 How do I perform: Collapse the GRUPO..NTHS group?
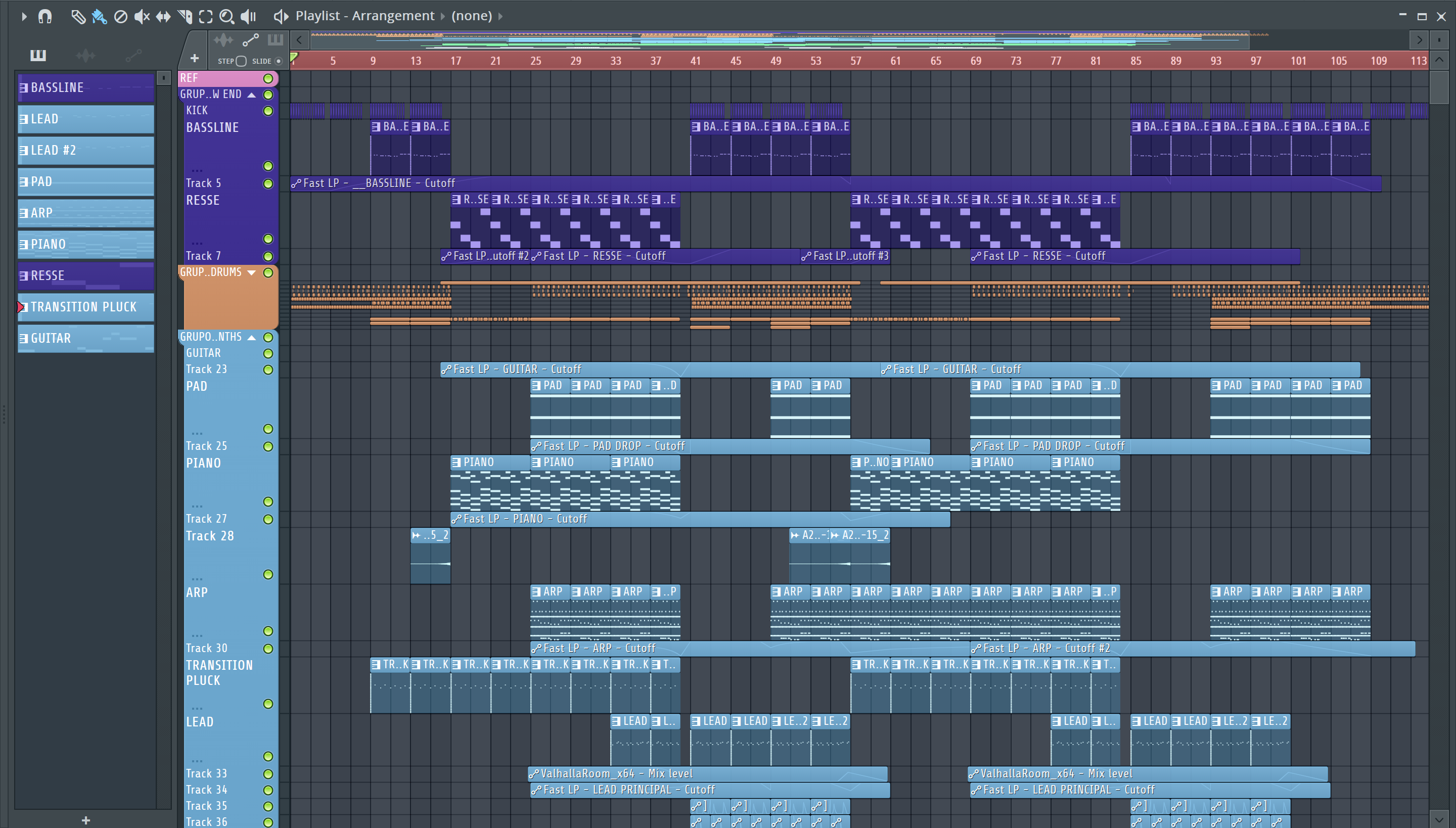(251, 337)
